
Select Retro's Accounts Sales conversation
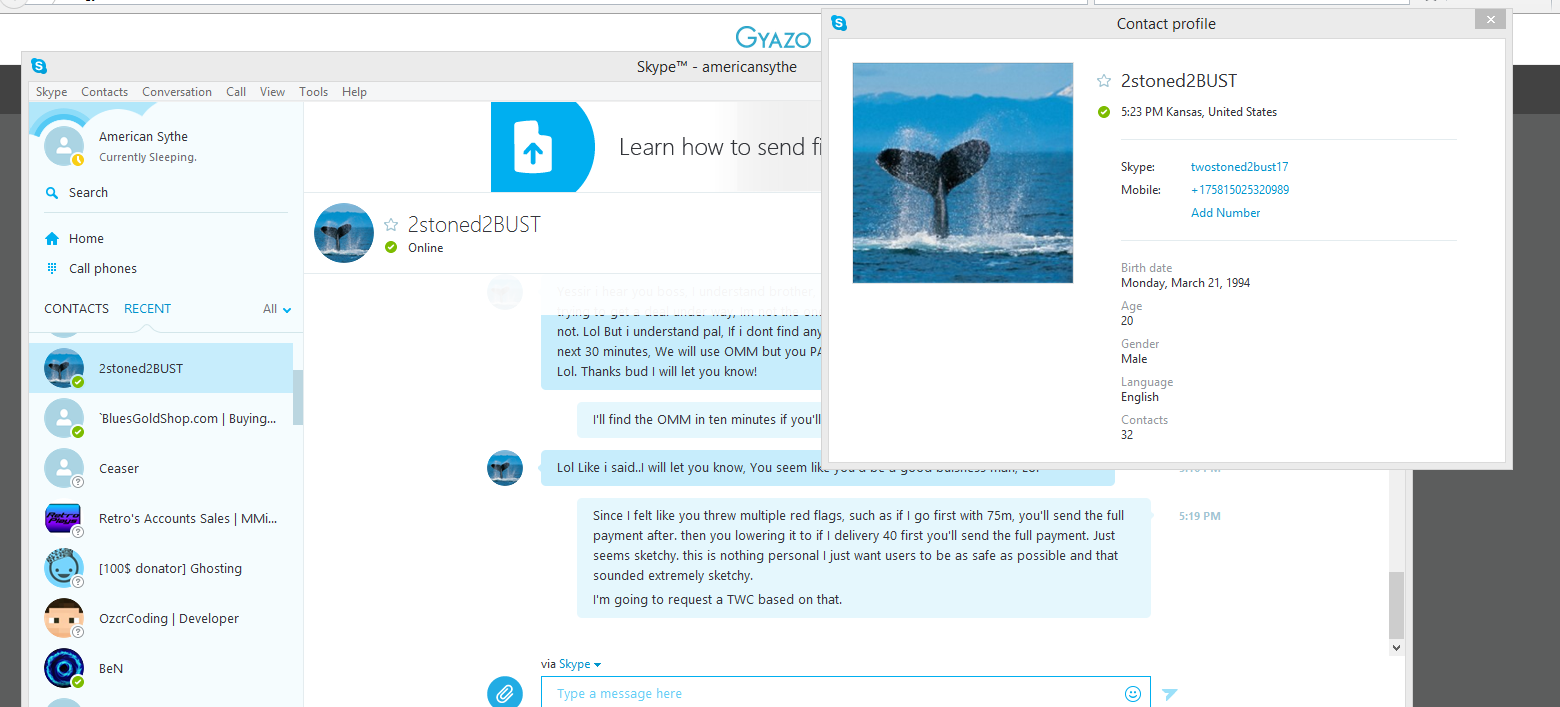(161, 518)
